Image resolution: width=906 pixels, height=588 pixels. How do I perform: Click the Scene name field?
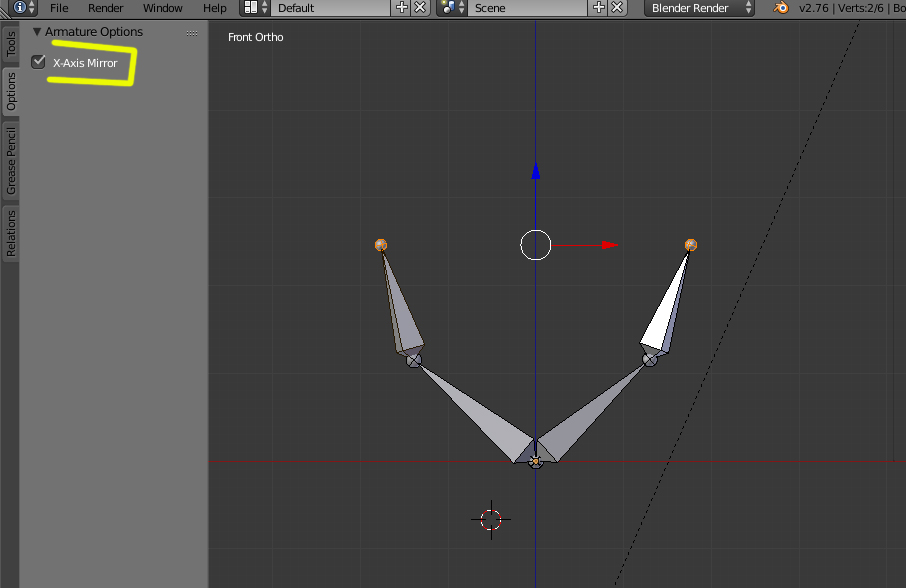click(x=528, y=8)
